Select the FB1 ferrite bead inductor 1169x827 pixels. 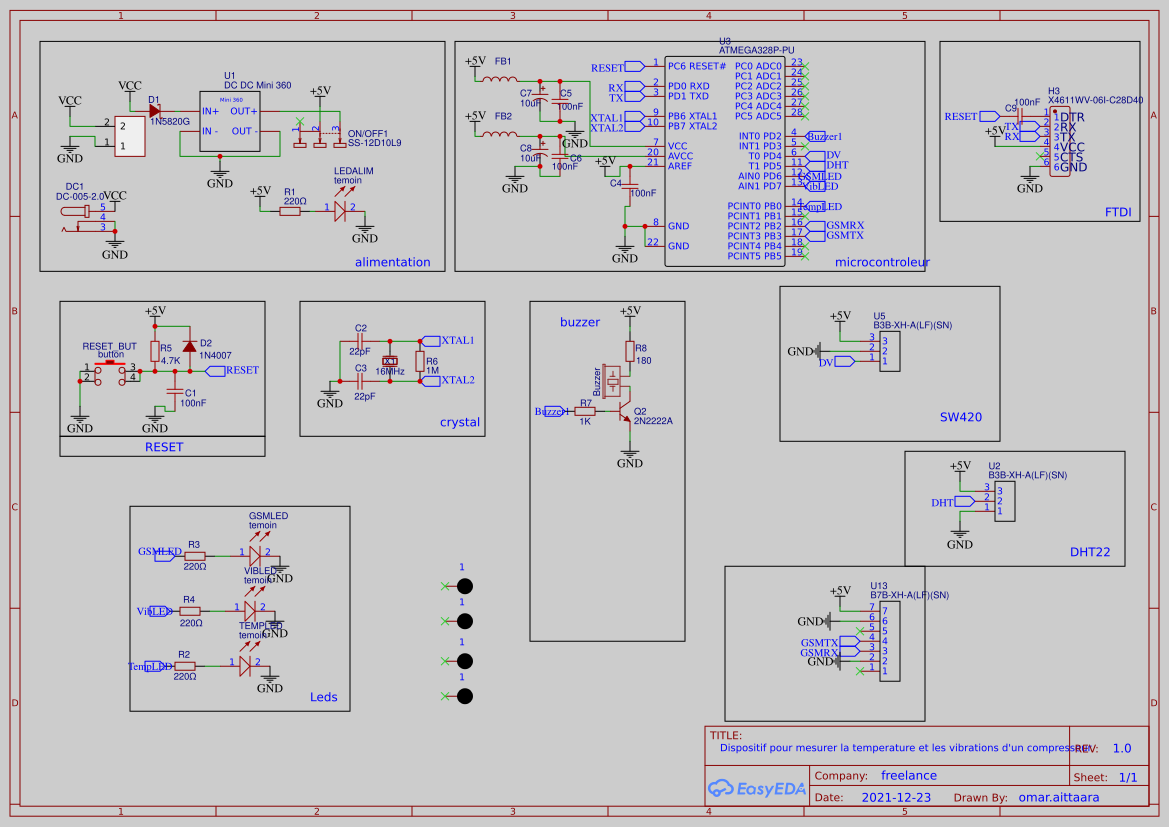(500, 79)
